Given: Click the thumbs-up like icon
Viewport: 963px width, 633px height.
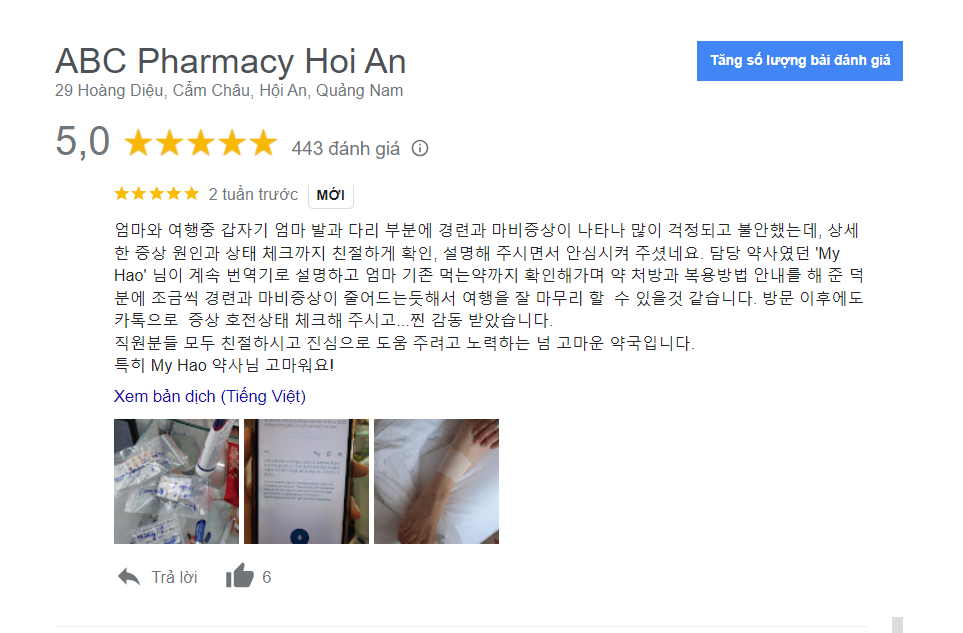Looking at the screenshot, I should (240, 576).
